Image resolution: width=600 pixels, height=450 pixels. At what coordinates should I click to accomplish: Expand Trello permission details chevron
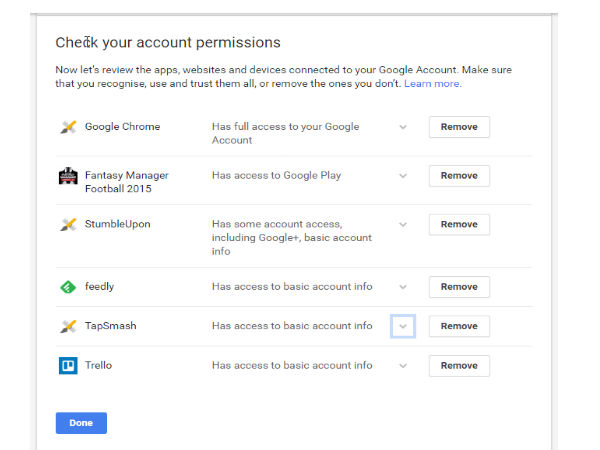(403, 366)
